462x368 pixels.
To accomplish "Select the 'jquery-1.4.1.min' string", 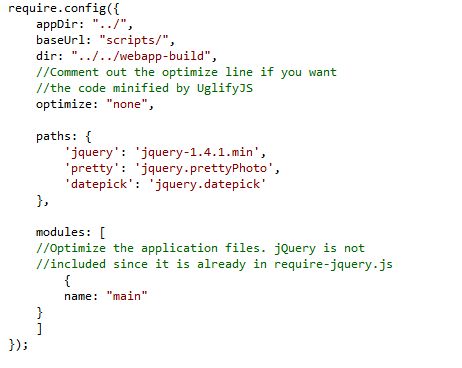I will [197, 152].
